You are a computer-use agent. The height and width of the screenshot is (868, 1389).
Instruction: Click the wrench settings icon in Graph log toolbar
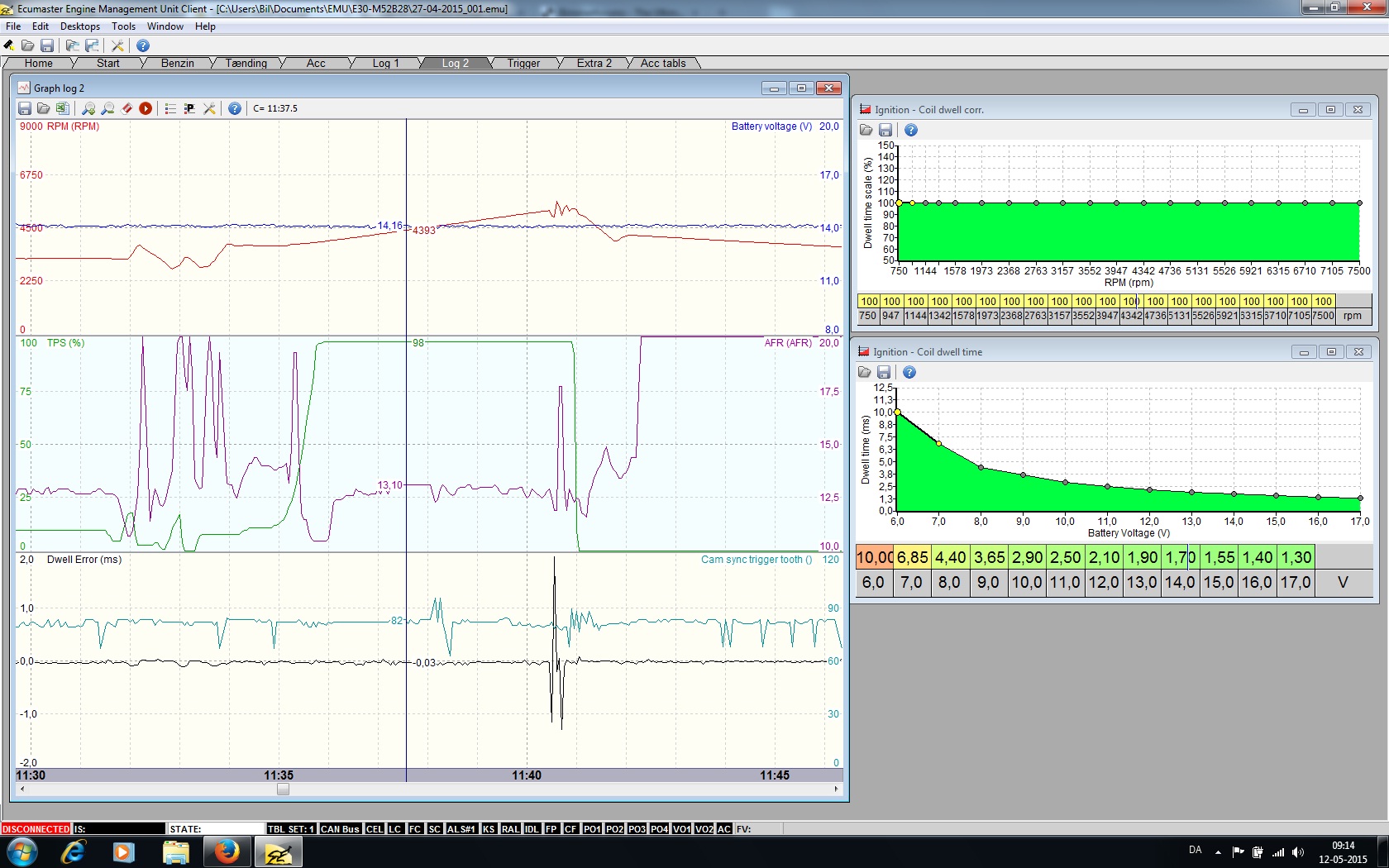click(209, 108)
